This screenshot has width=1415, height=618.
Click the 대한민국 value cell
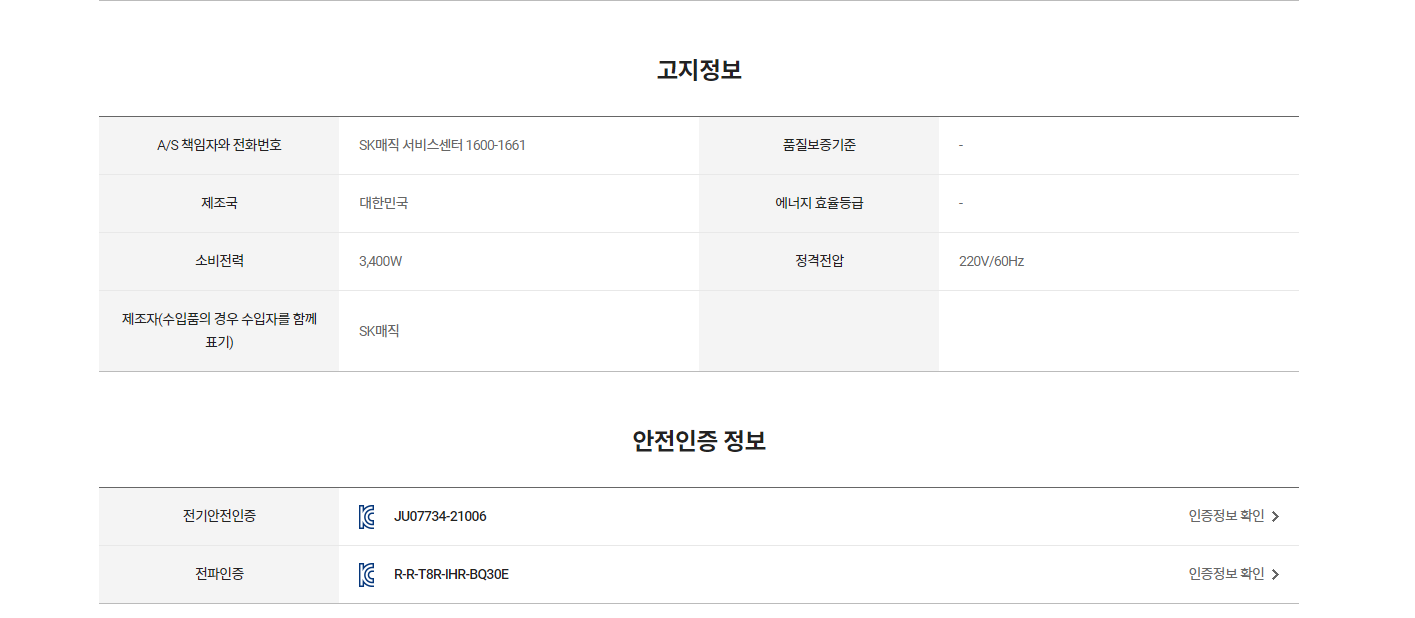pos(519,204)
